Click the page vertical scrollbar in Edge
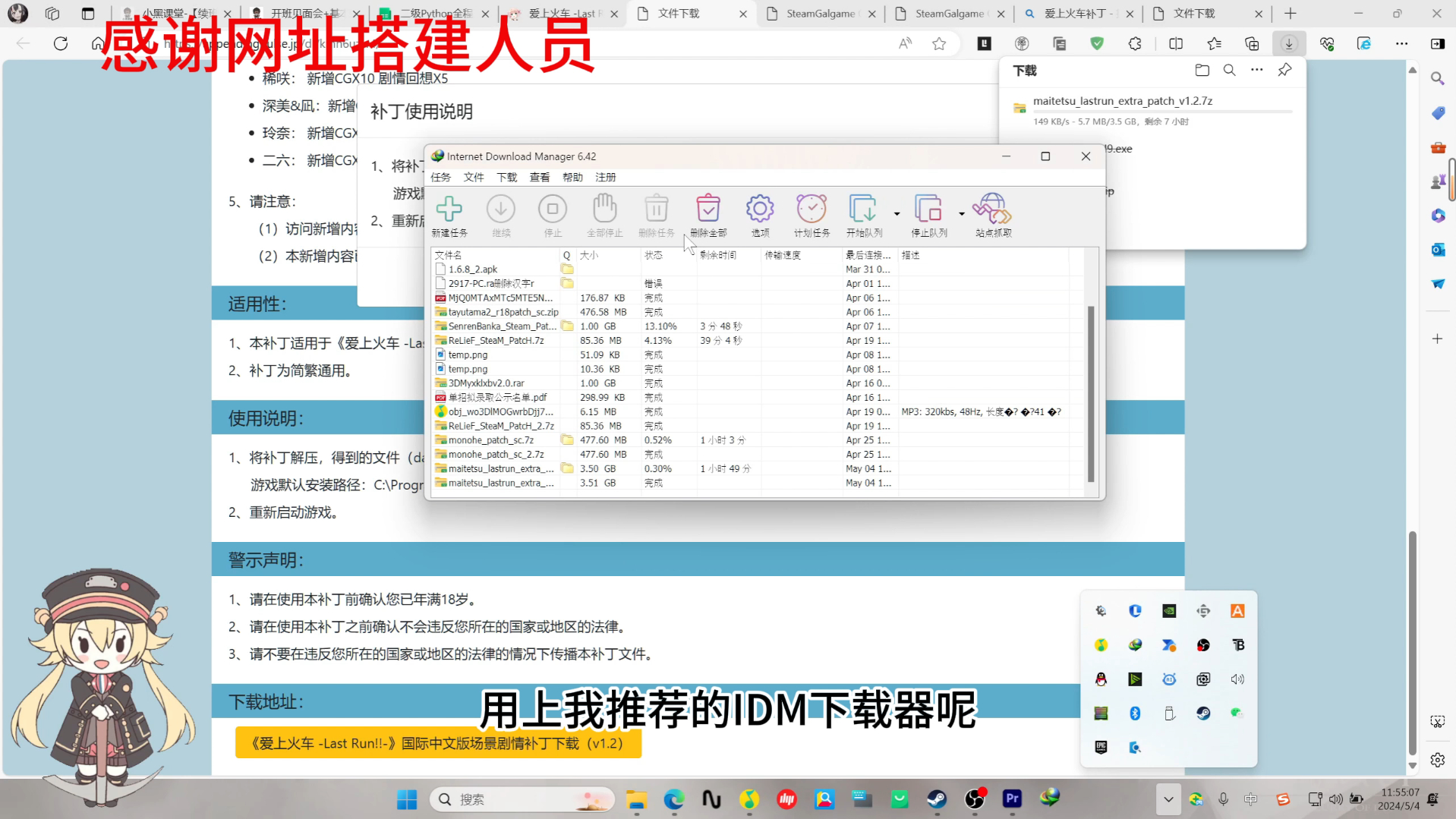1456x819 pixels. coord(1413,641)
